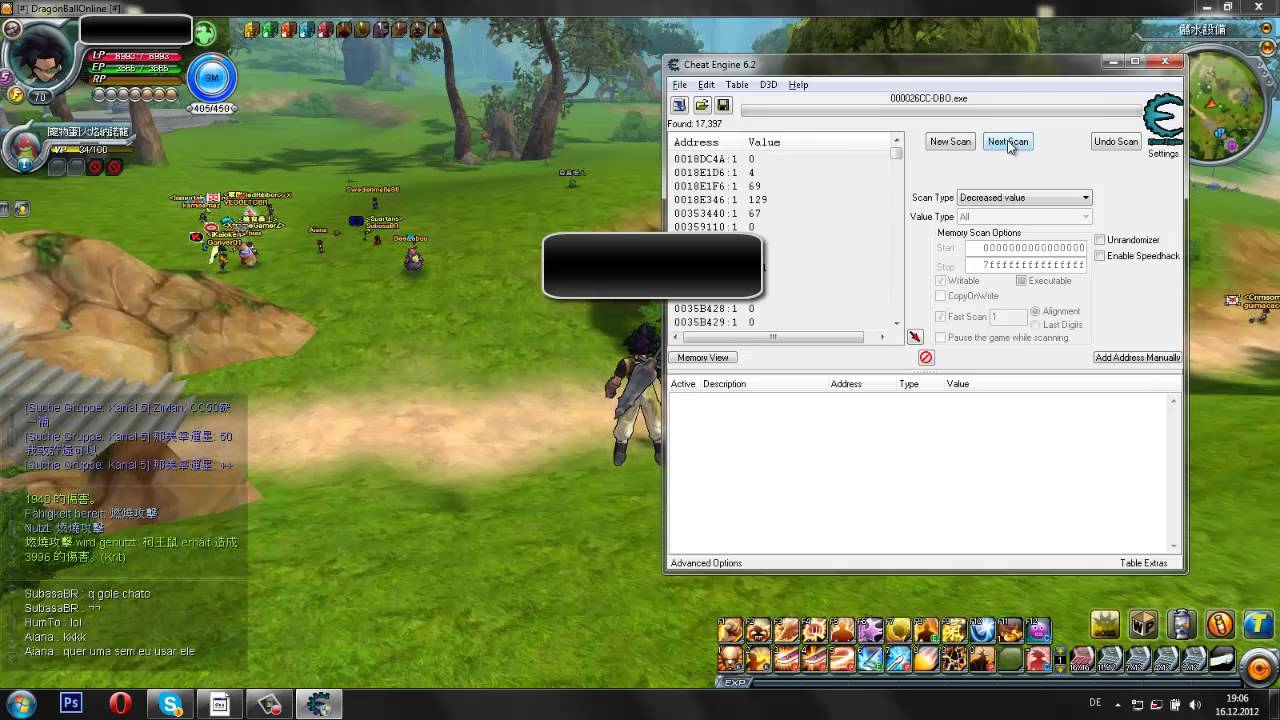Click the orange bottle round game icon
1280x720 pixels.
(1220, 624)
